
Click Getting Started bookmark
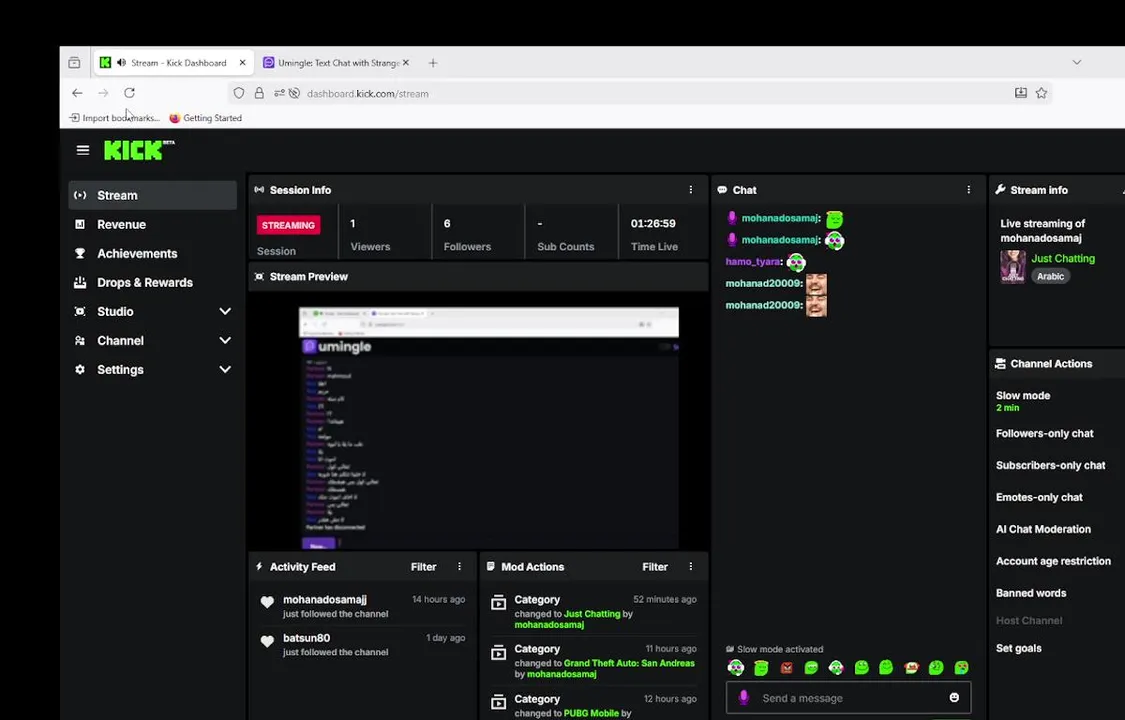coord(205,118)
